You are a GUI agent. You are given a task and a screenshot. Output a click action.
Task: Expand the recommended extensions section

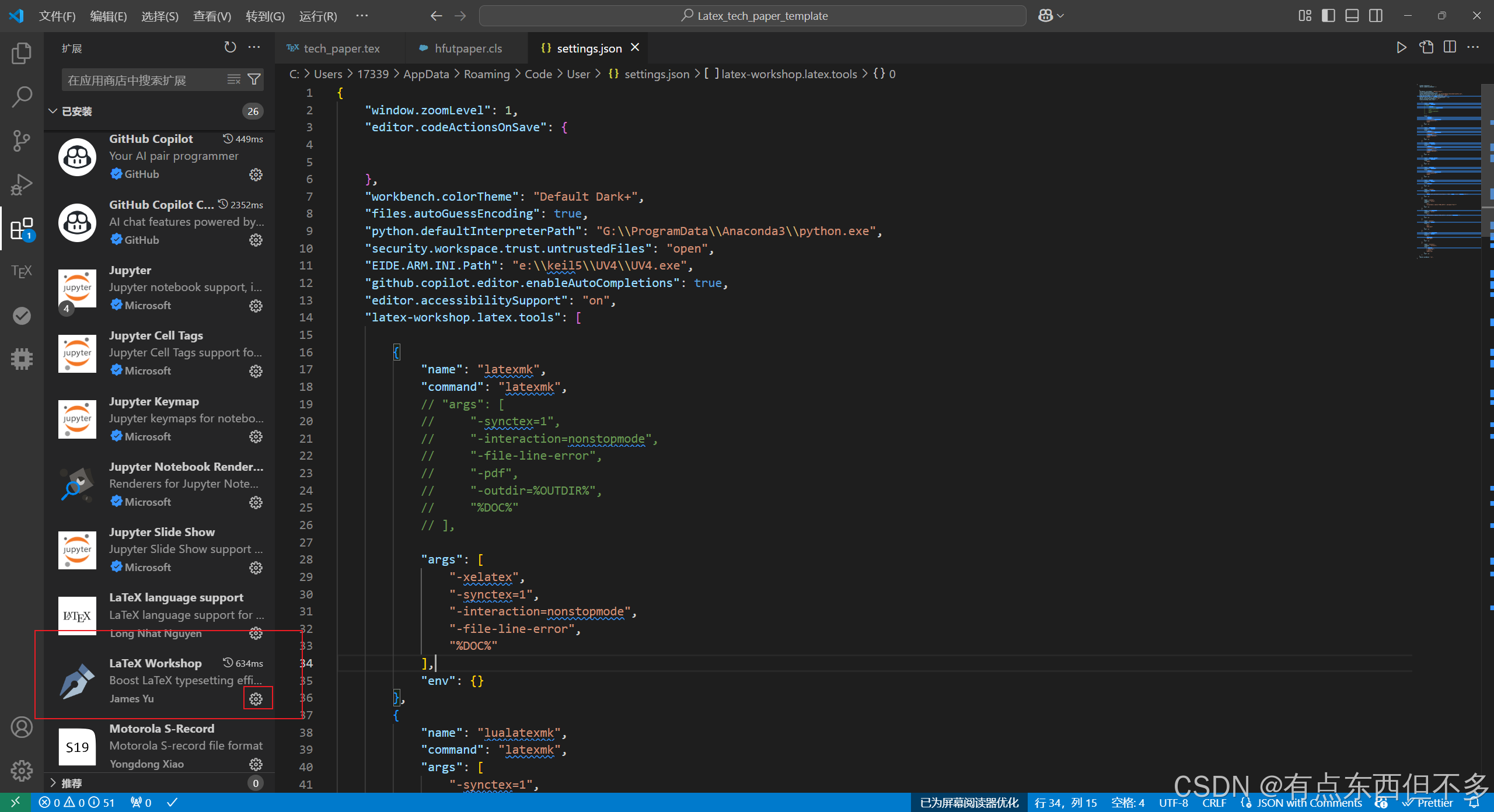53,783
